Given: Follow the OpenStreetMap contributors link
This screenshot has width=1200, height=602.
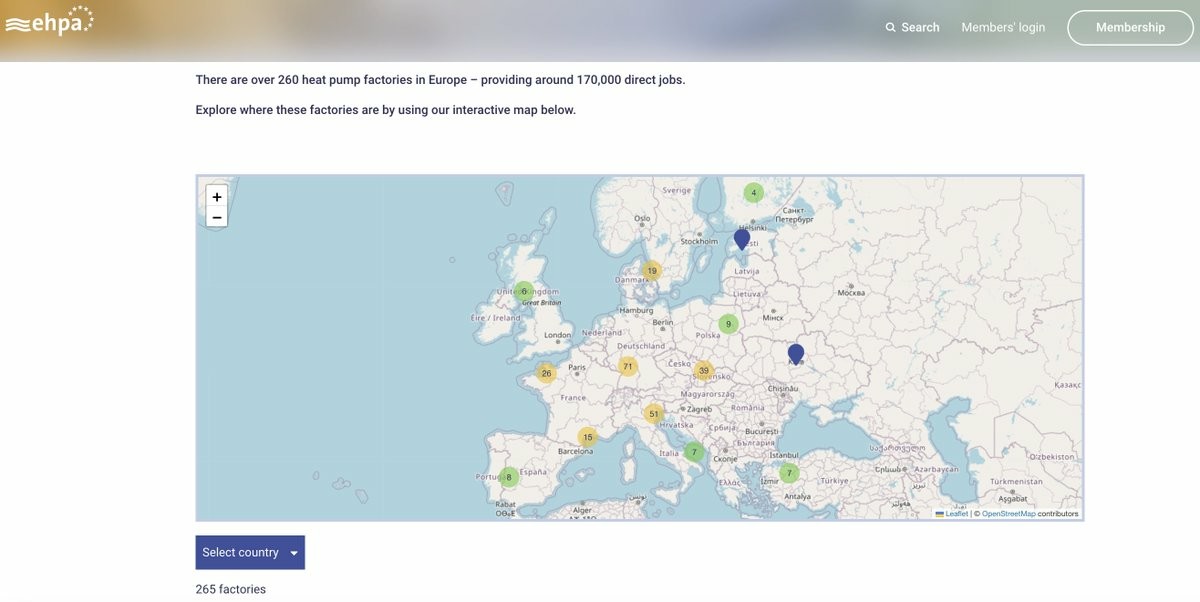Looking at the screenshot, I should [1008, 514].
